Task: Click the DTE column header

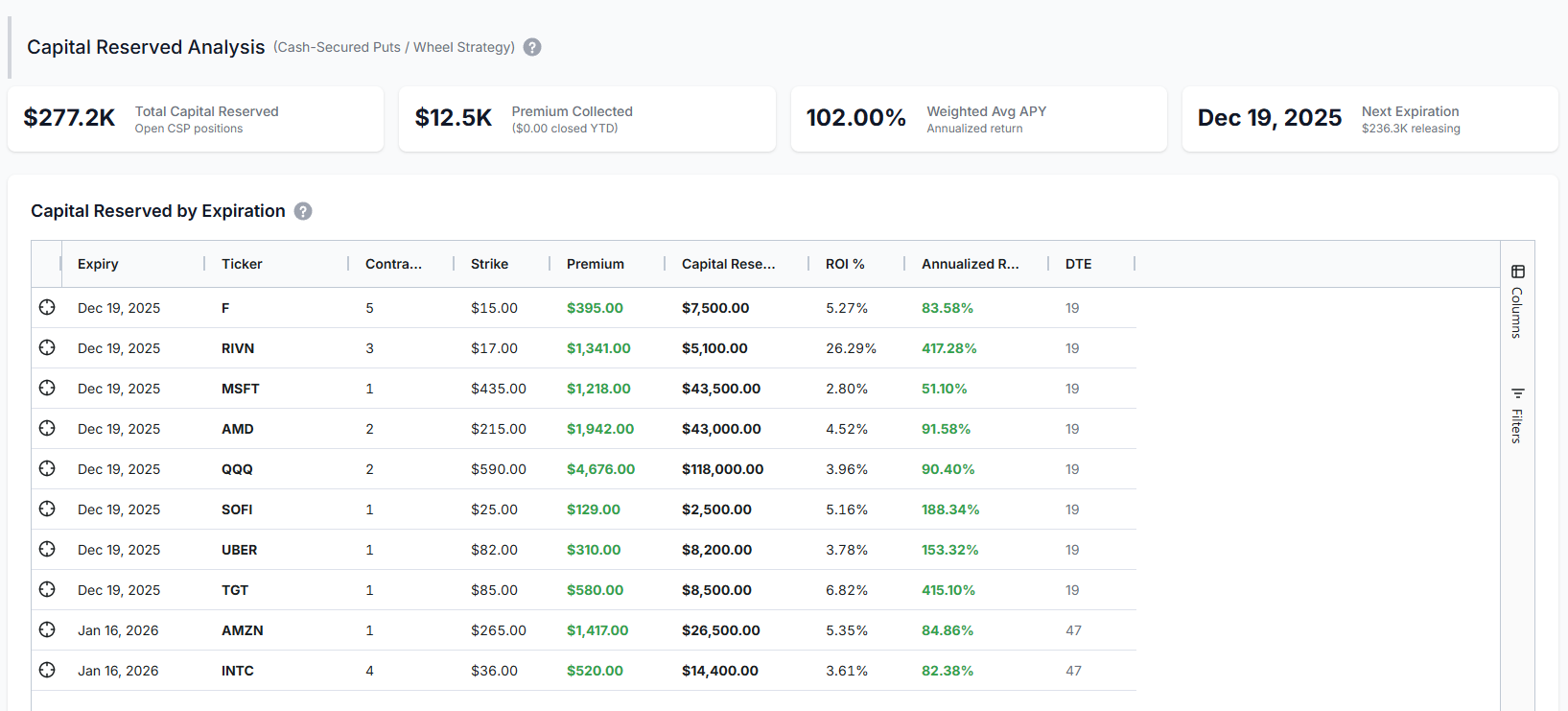Action: [1078, 264]
